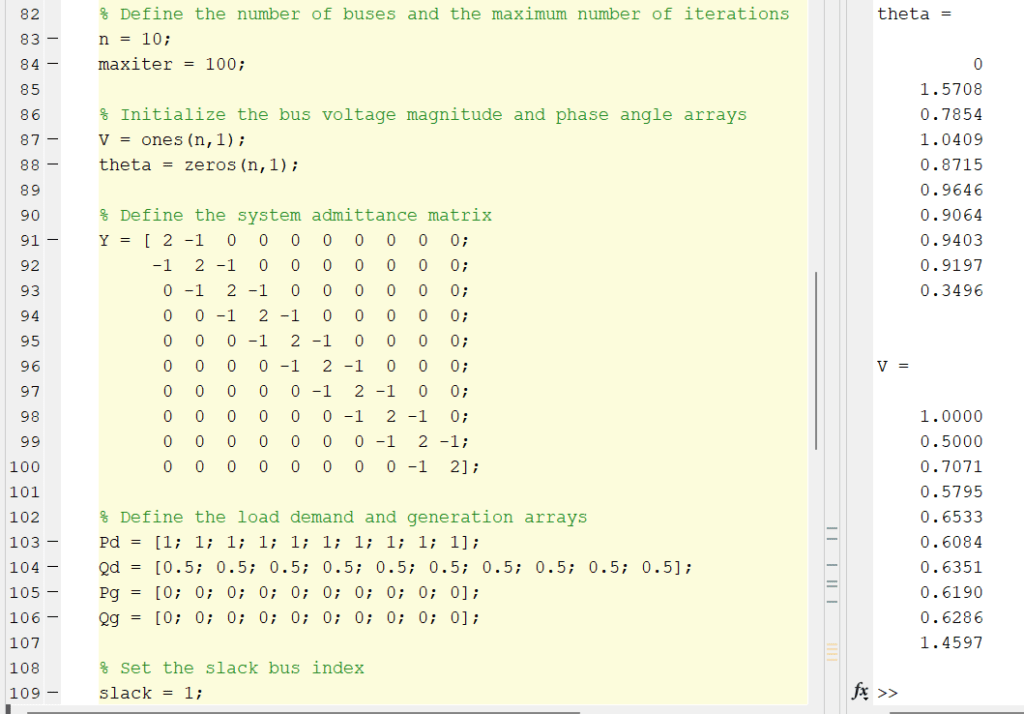Viewport: 1024px width, 714px height.
Task: Click the command window prompt >>
Action: point(888,693)
